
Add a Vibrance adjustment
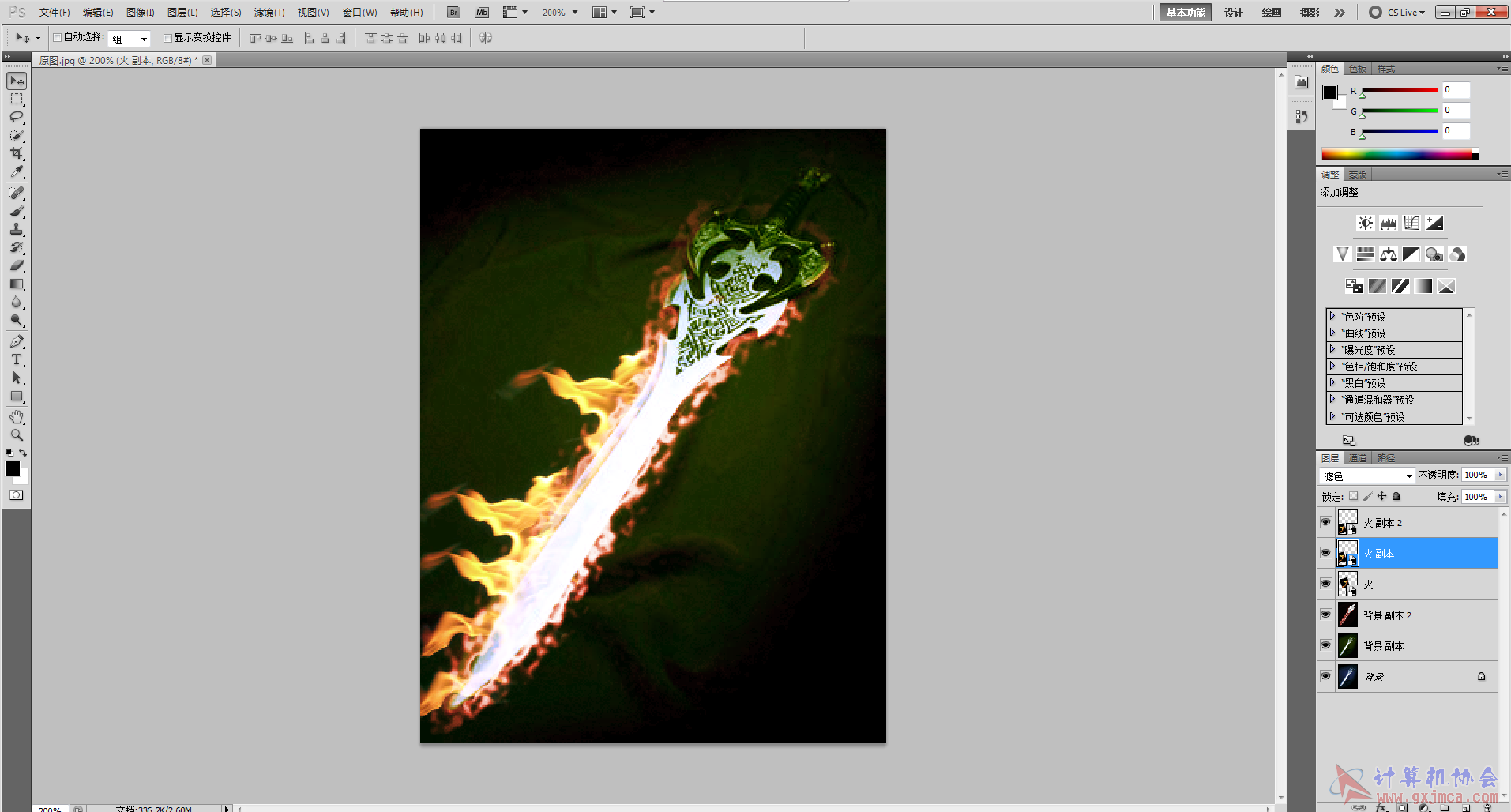click(x=1342, y=254)
